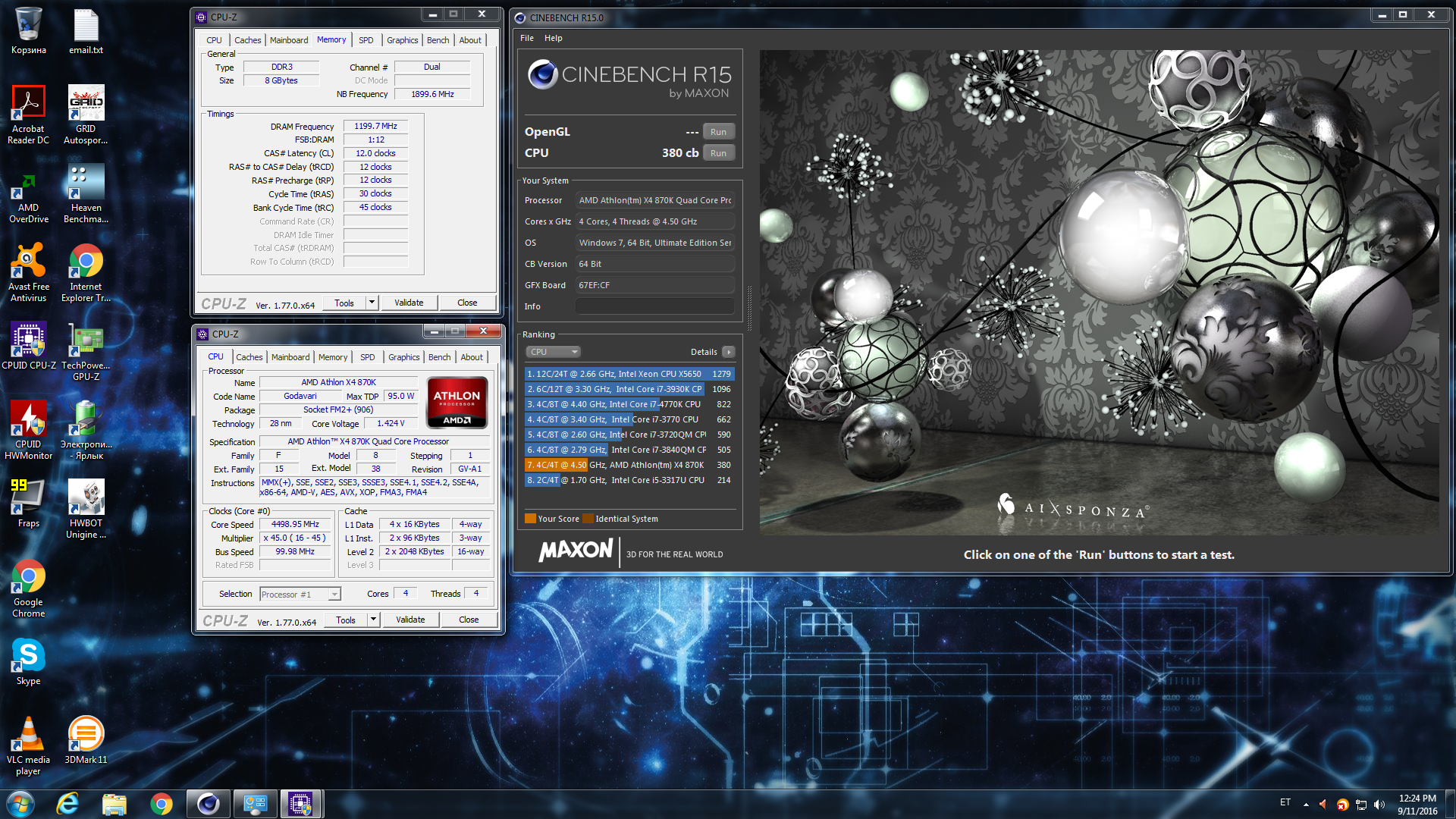Open Tools dropdown arrow in lower CPU-Z window
1456x819 pixels.
pyautogui.click(x=373, y=620)
